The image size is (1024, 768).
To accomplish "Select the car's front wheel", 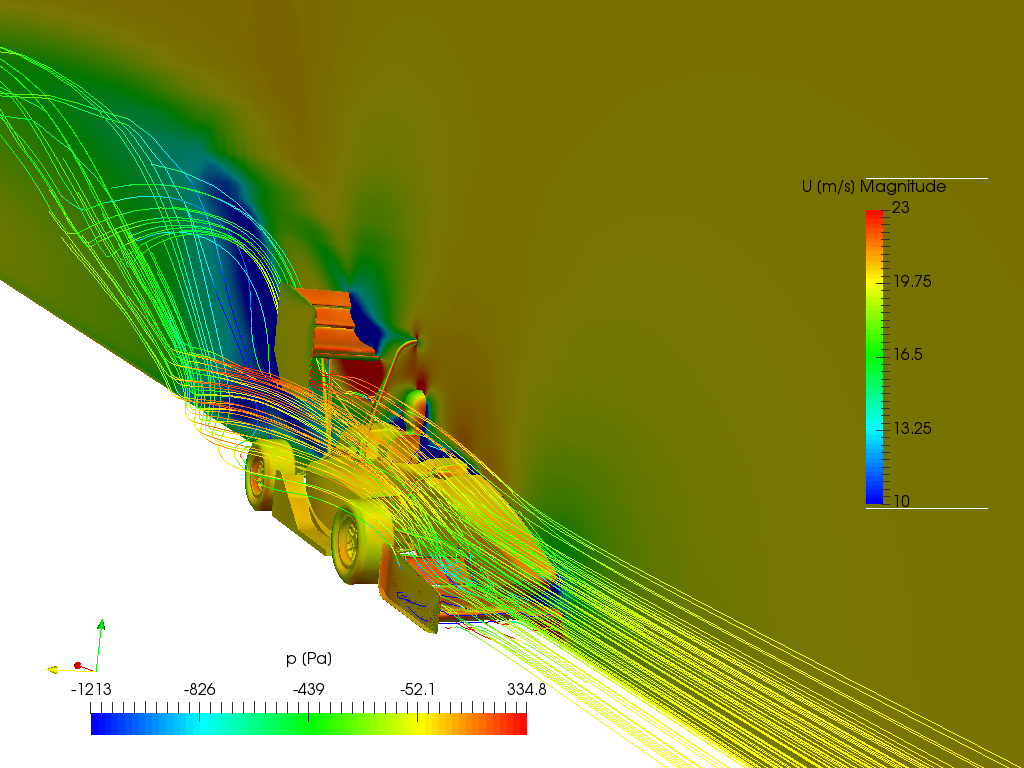I will tap(353, 546).
